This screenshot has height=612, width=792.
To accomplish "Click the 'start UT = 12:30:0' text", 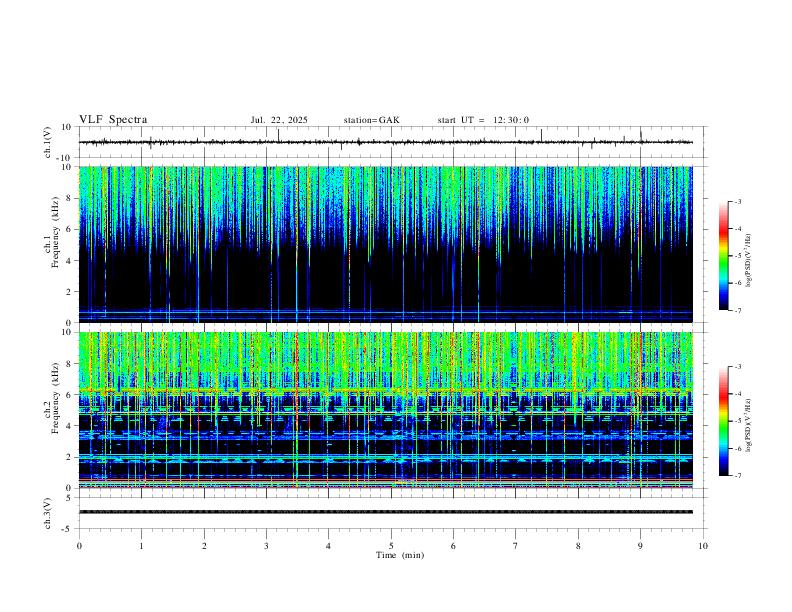I will click(483, 120).
